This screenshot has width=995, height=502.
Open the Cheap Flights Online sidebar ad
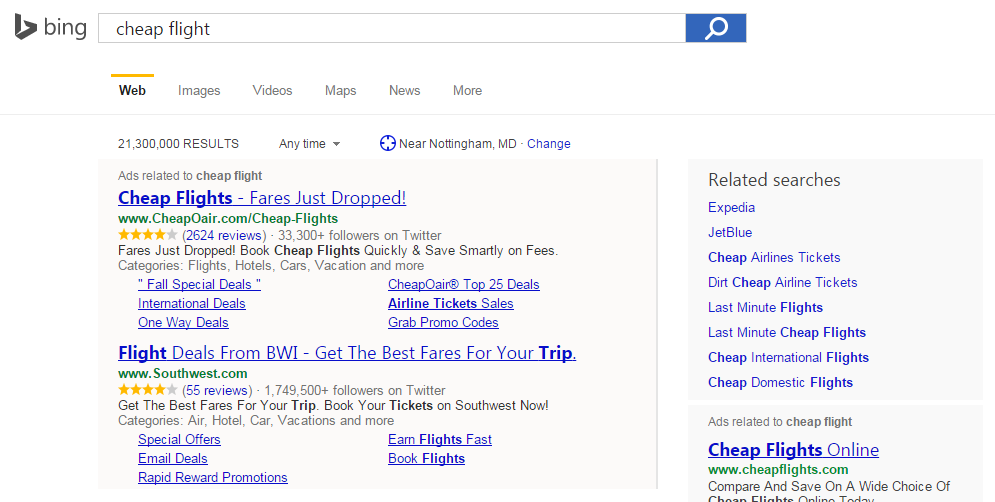(x=793, y=449)
